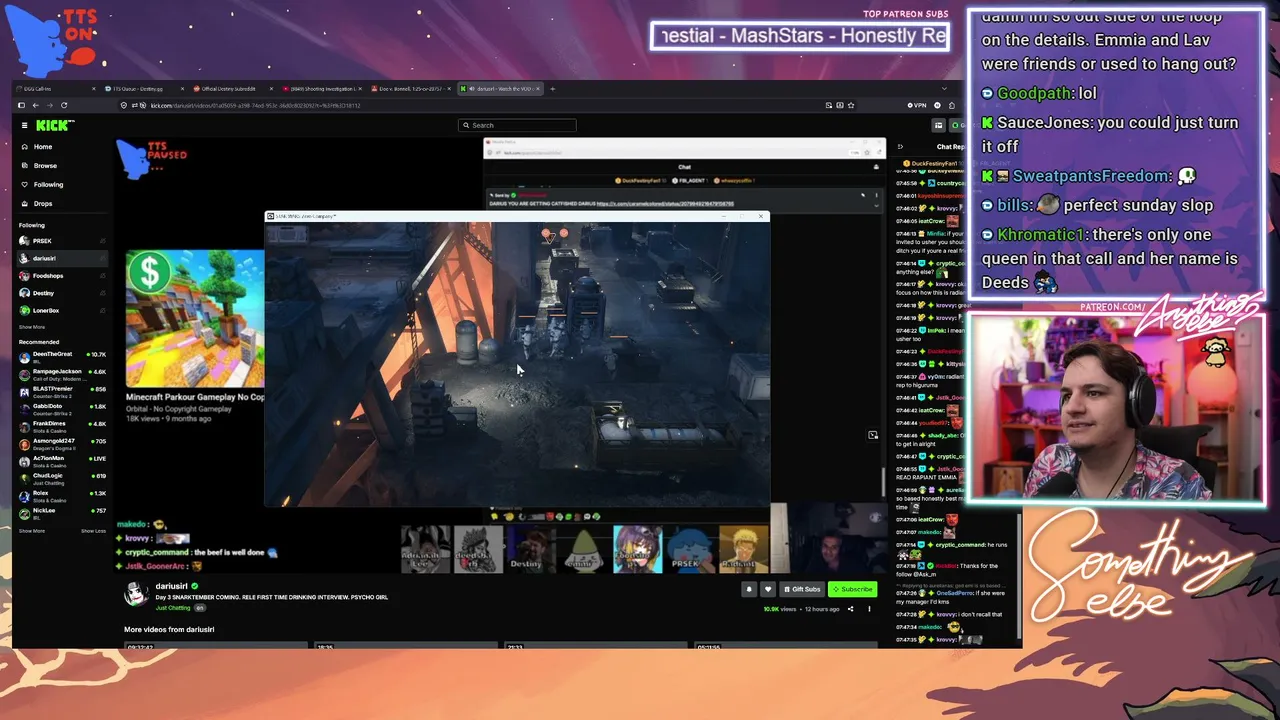
Task: Toggle the VPN button in browser toolbar
Action: 916,105
